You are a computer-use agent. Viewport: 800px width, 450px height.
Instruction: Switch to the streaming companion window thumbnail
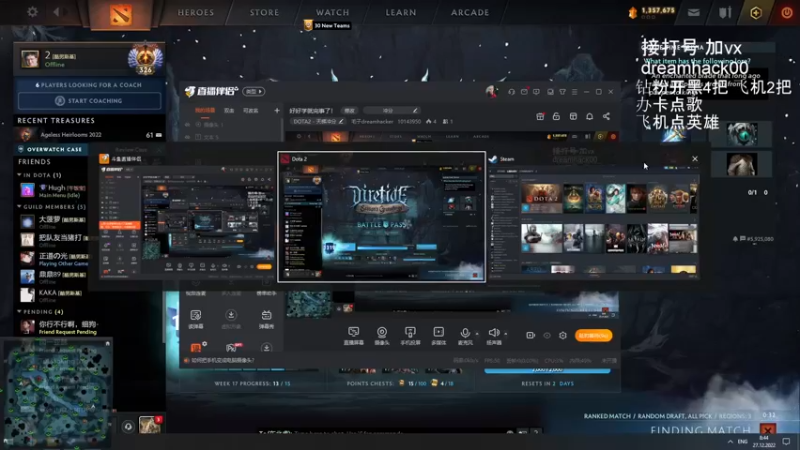tap(186, 216)
